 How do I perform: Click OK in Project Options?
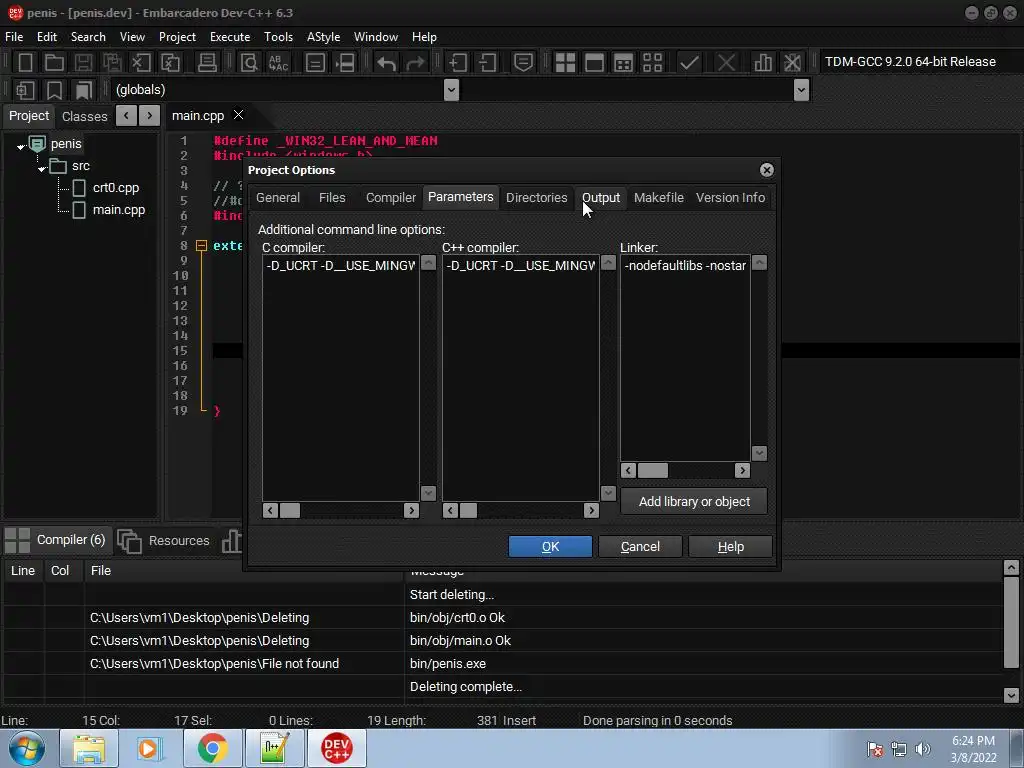[550, 547]
